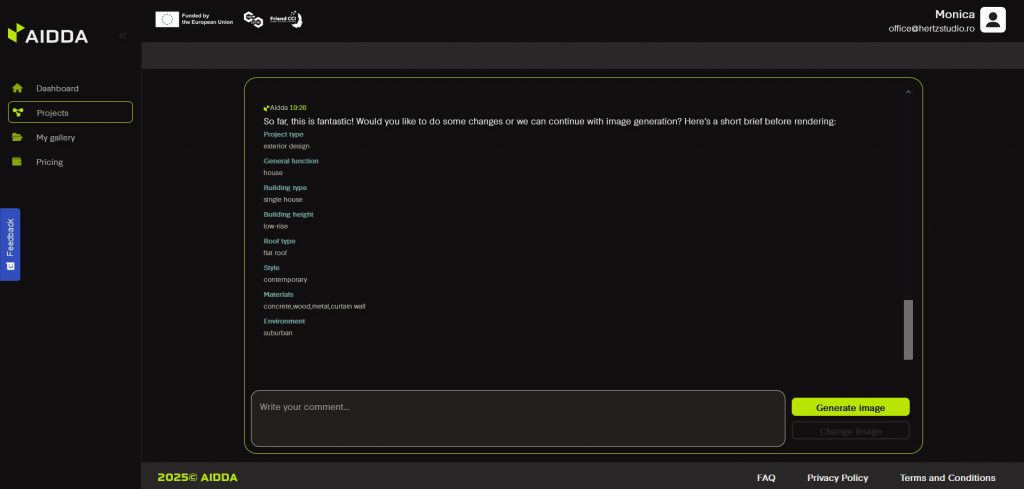Click the Aidda icon beside the message timestamp
The height and width of the screenshot is (489, 1024).
pos(266,107)
